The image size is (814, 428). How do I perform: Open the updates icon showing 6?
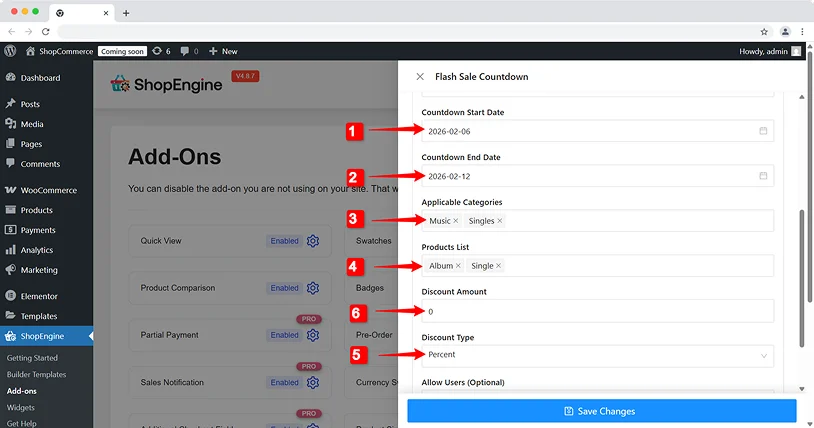click(161, 51)
